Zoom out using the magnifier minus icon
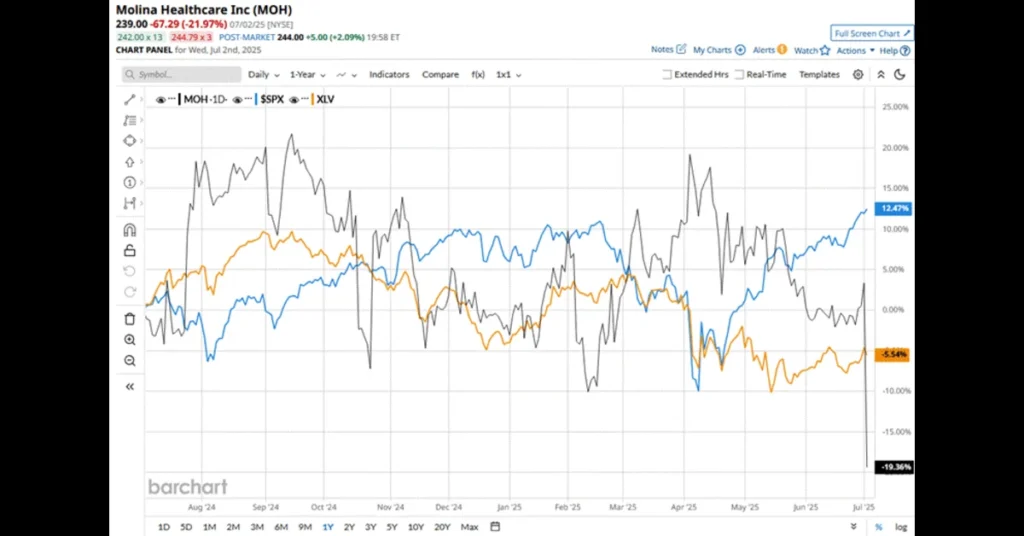This screenshot has width=1024, height=536. click(x=129, y=361)
